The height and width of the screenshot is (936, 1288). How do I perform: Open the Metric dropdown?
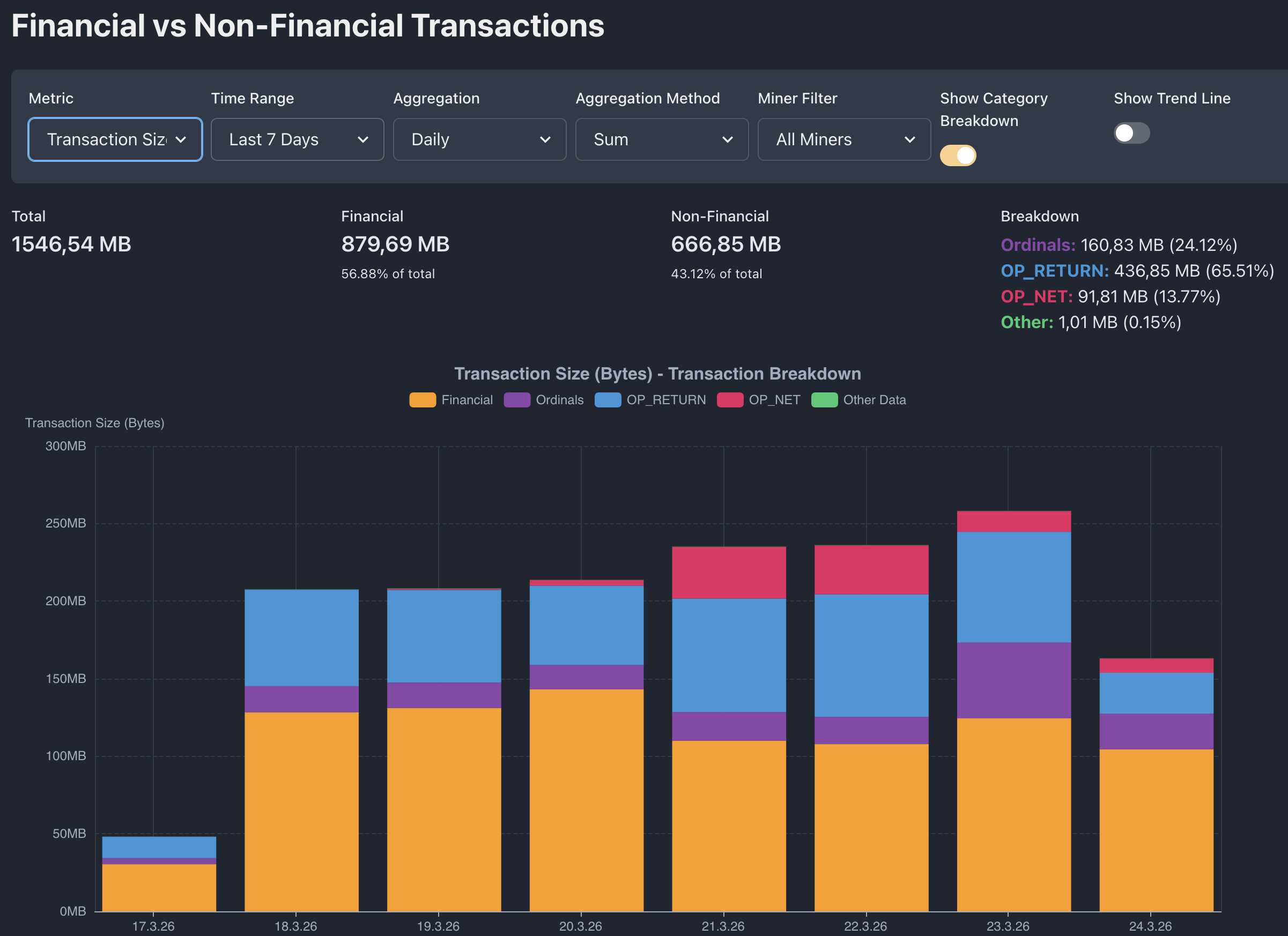115,139
